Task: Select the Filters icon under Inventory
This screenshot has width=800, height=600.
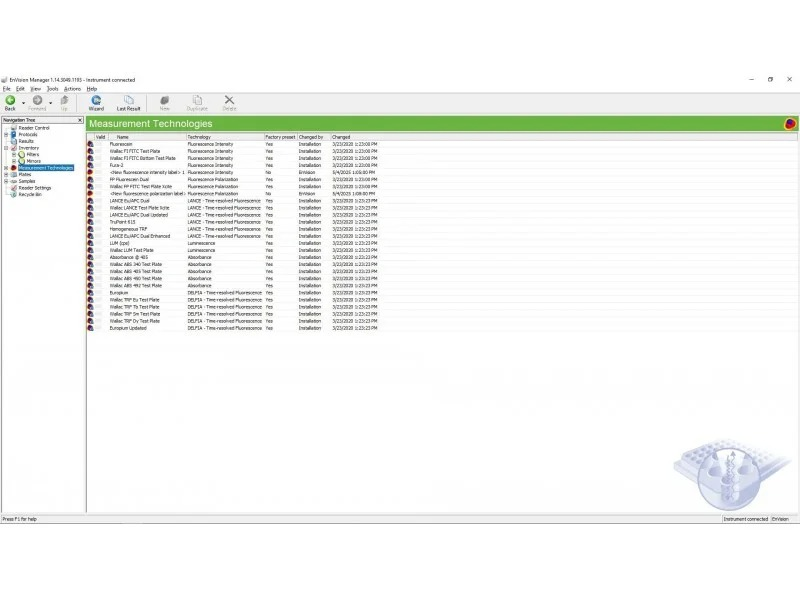Action: 22,154
